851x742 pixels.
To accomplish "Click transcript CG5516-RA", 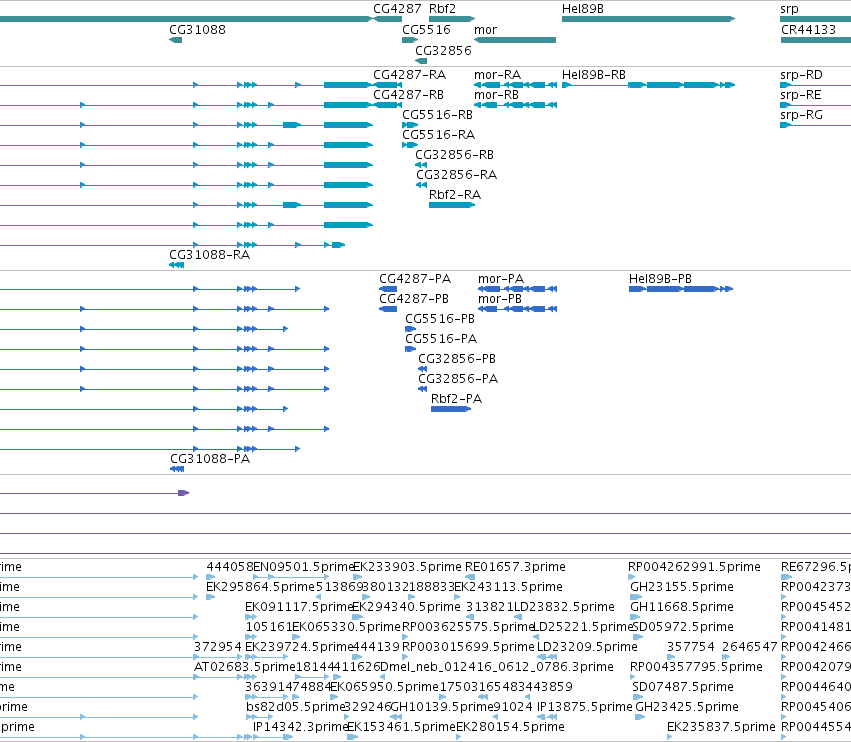I will pos(438,134).
